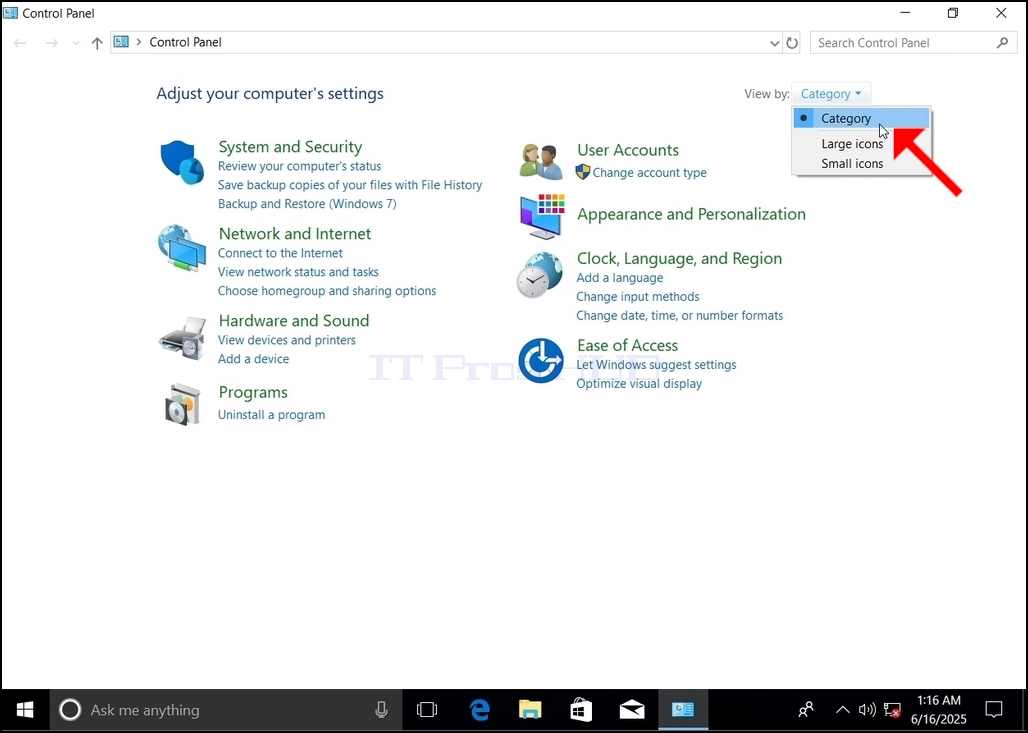Open the Programs heading link
The width and height of the screenshot is (1028, 733).
253,392
